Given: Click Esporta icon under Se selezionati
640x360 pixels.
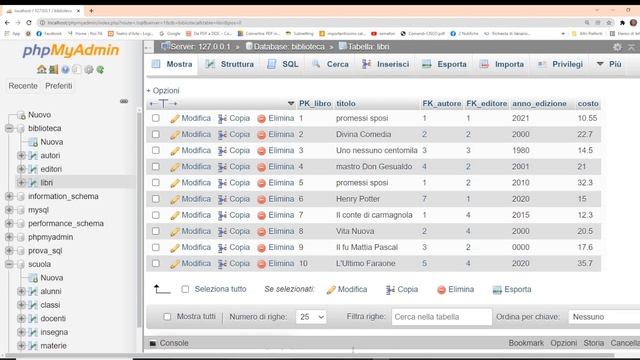Looking at the screenshot, I should [x=497, y=290].
